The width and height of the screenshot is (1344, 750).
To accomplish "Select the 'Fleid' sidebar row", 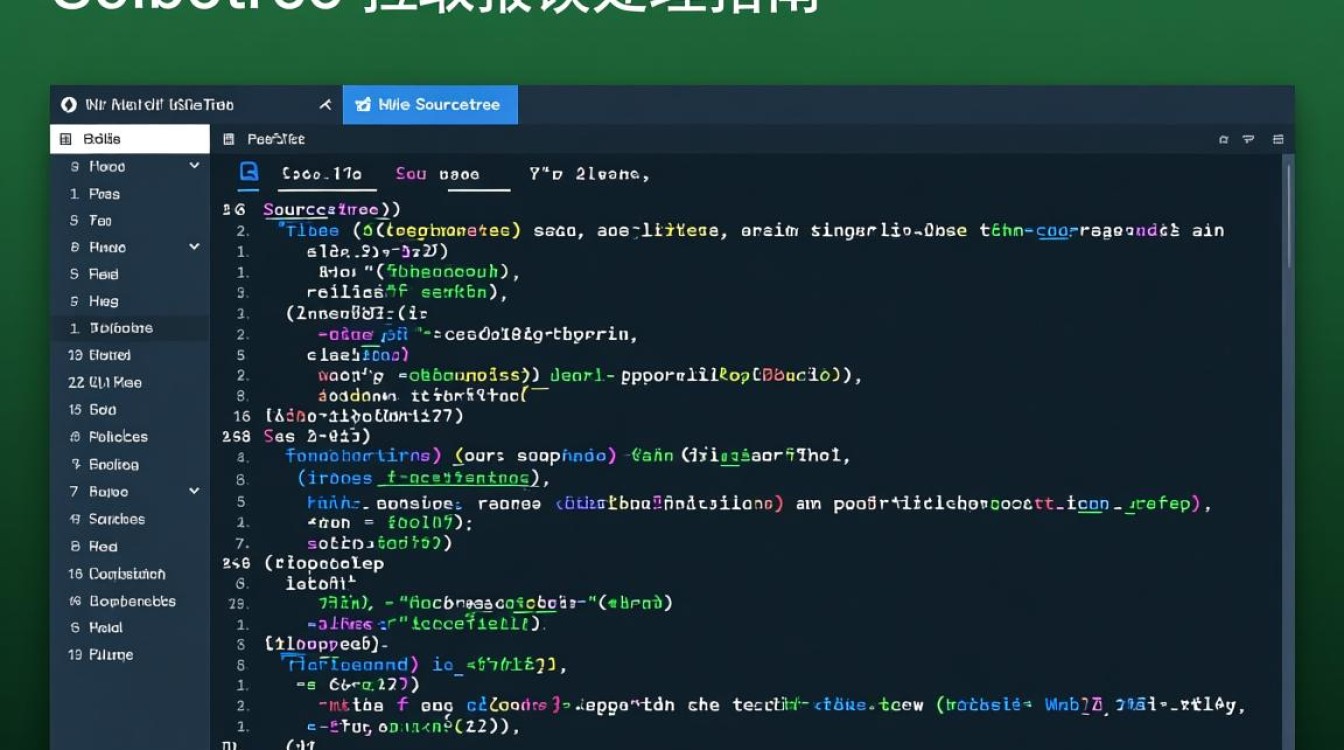I will coord(130,274).
